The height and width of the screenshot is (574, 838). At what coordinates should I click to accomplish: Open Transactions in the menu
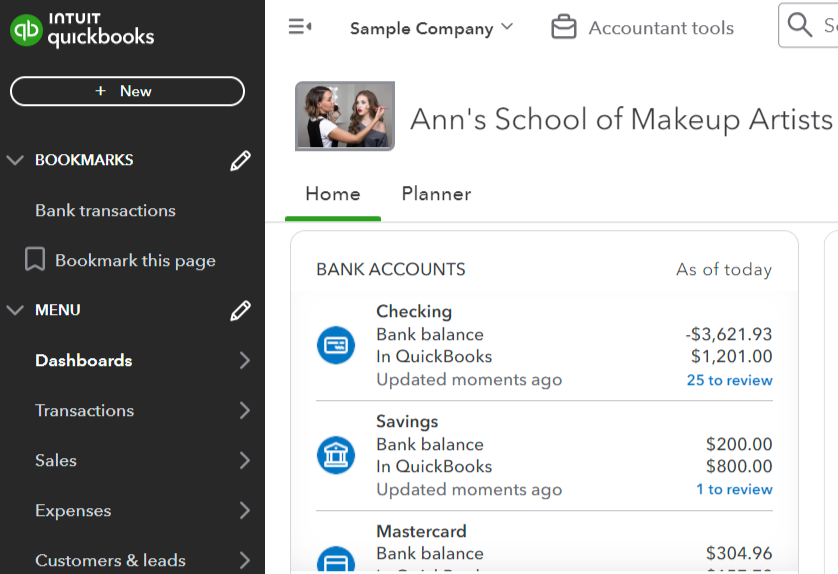(x=84, y=410)
